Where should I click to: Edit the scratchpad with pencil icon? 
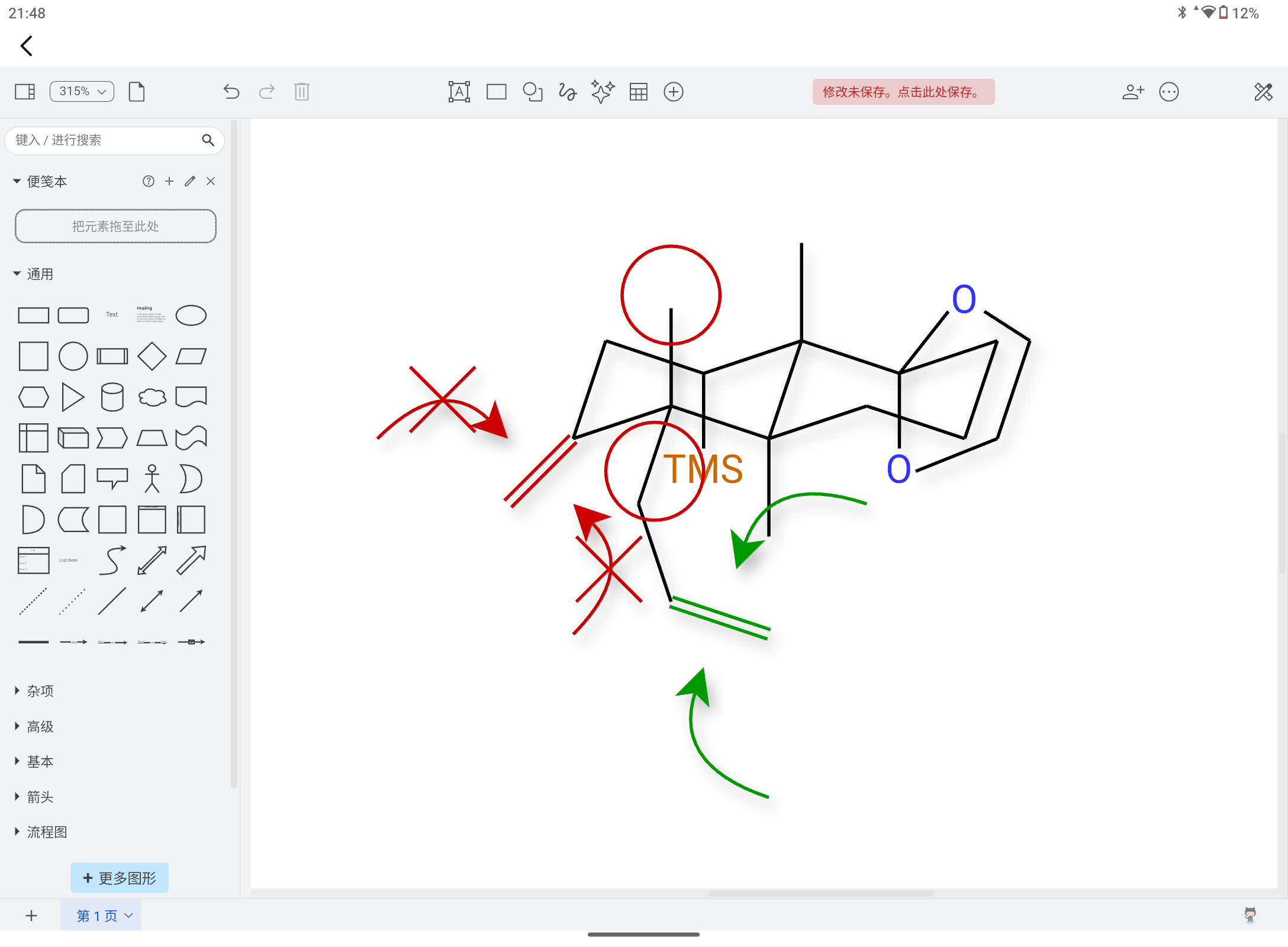[x=190, y=181]
